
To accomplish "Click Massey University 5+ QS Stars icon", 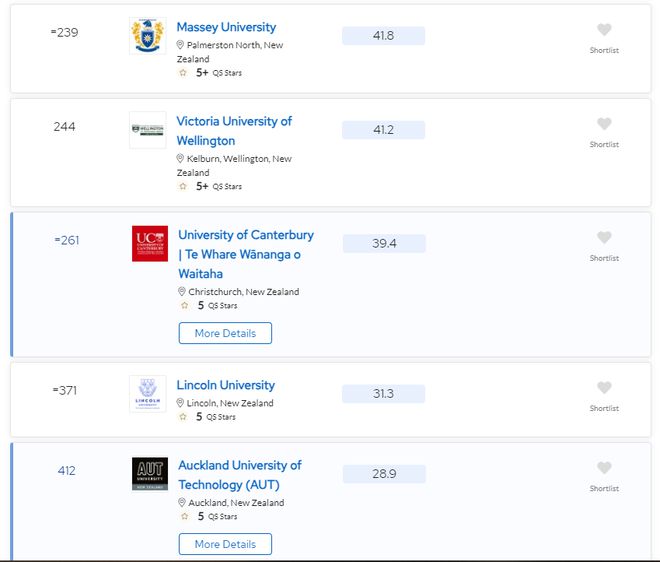I will tap(183, 73).
